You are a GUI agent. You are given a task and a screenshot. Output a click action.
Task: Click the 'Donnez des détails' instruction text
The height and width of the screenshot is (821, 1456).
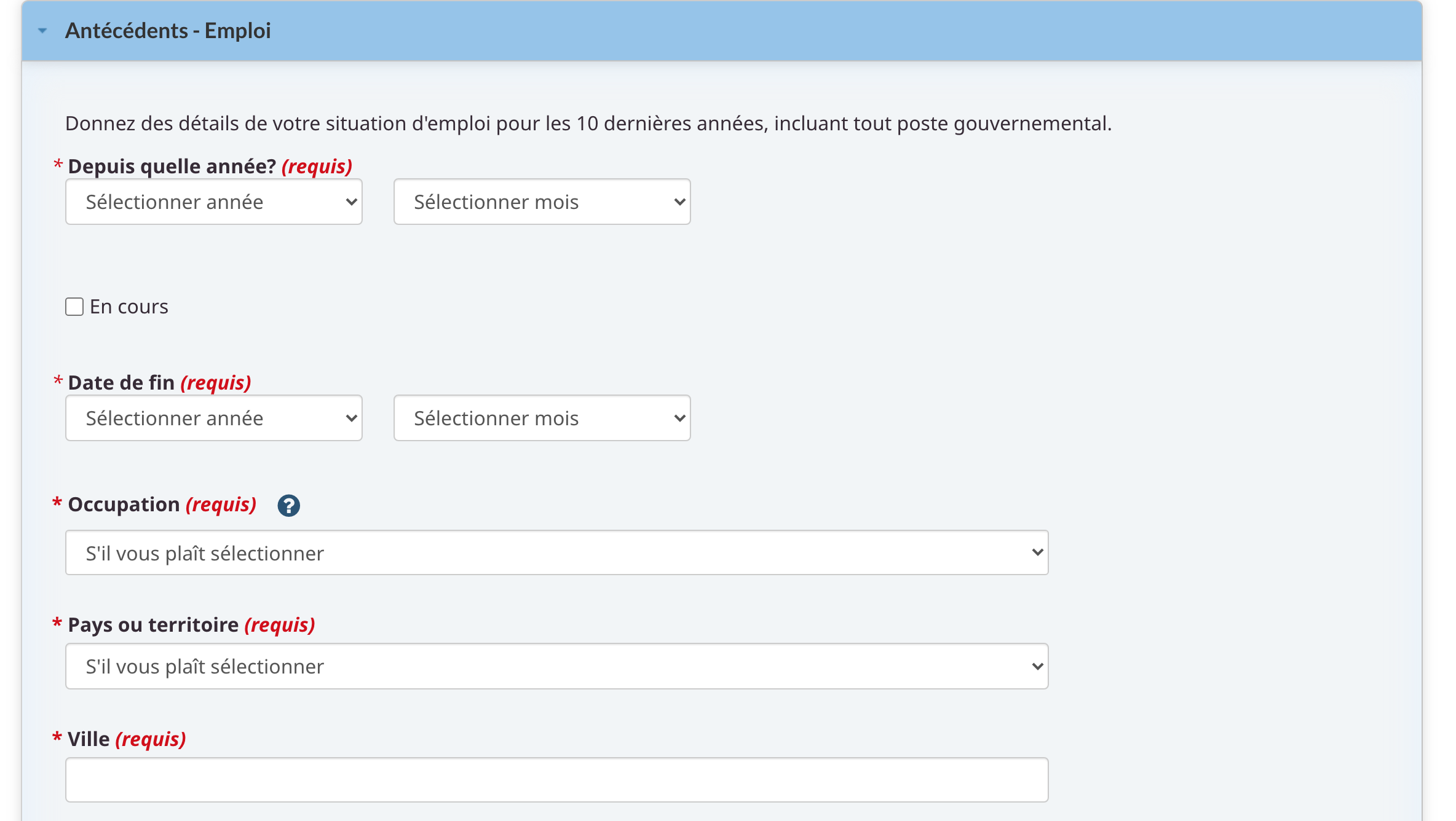coord(588,124)
